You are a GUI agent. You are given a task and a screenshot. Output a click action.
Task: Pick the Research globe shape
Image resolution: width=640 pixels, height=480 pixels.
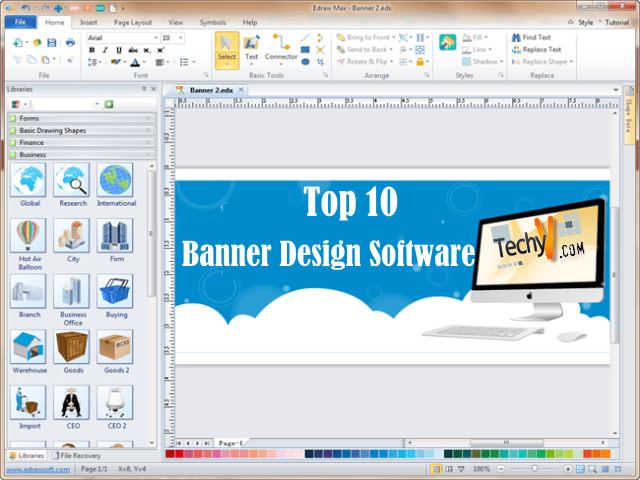coord(72,182)
